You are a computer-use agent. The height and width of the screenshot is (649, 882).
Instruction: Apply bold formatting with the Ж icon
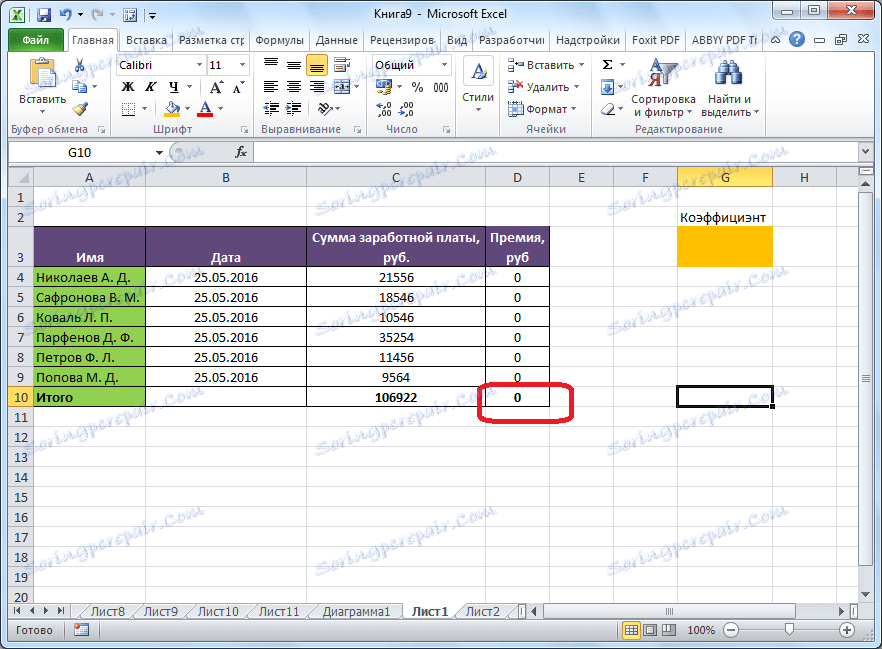pyautogui.click(x=127, y=87)
